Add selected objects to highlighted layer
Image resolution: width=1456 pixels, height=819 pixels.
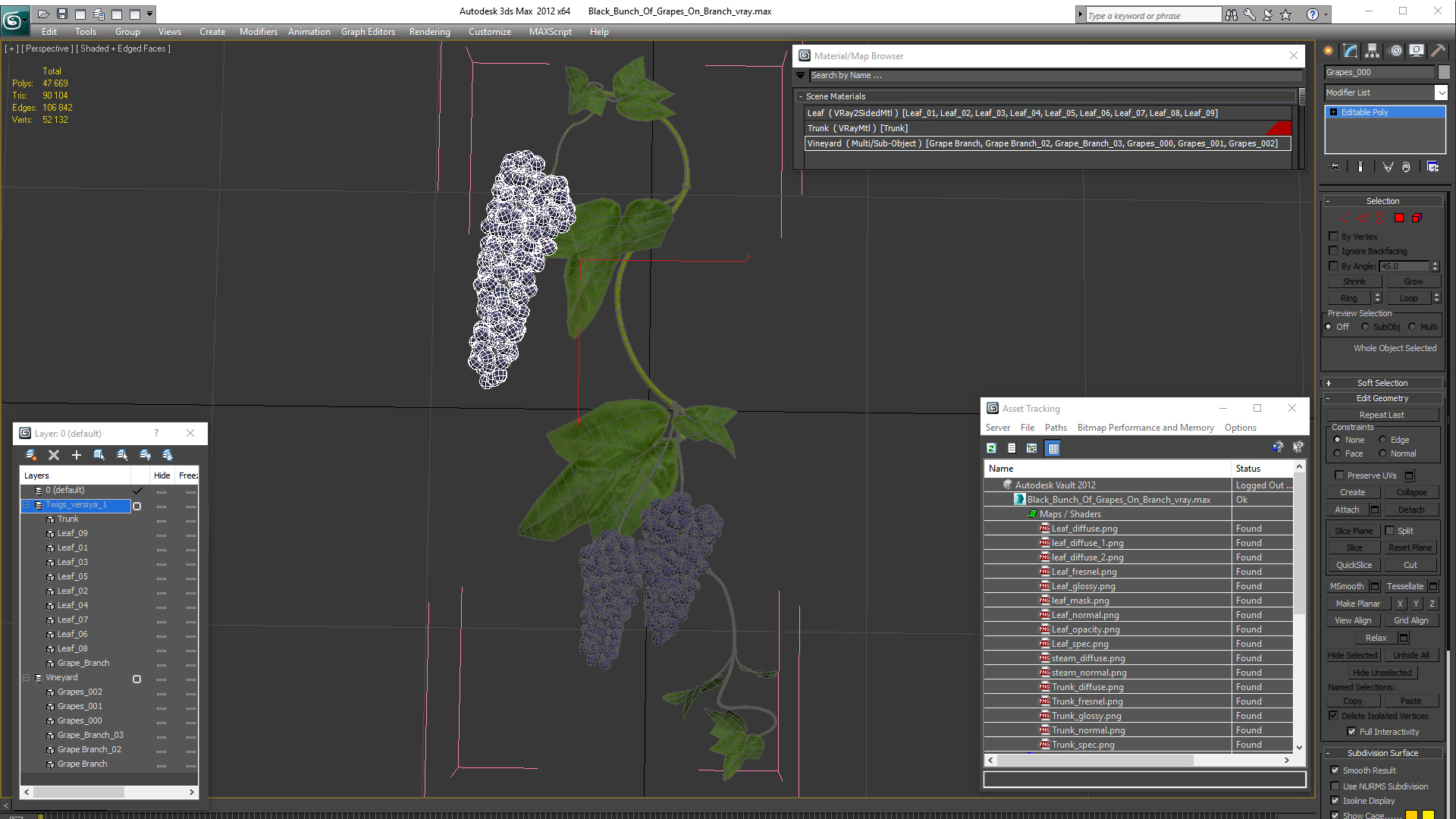pos(77,455)
